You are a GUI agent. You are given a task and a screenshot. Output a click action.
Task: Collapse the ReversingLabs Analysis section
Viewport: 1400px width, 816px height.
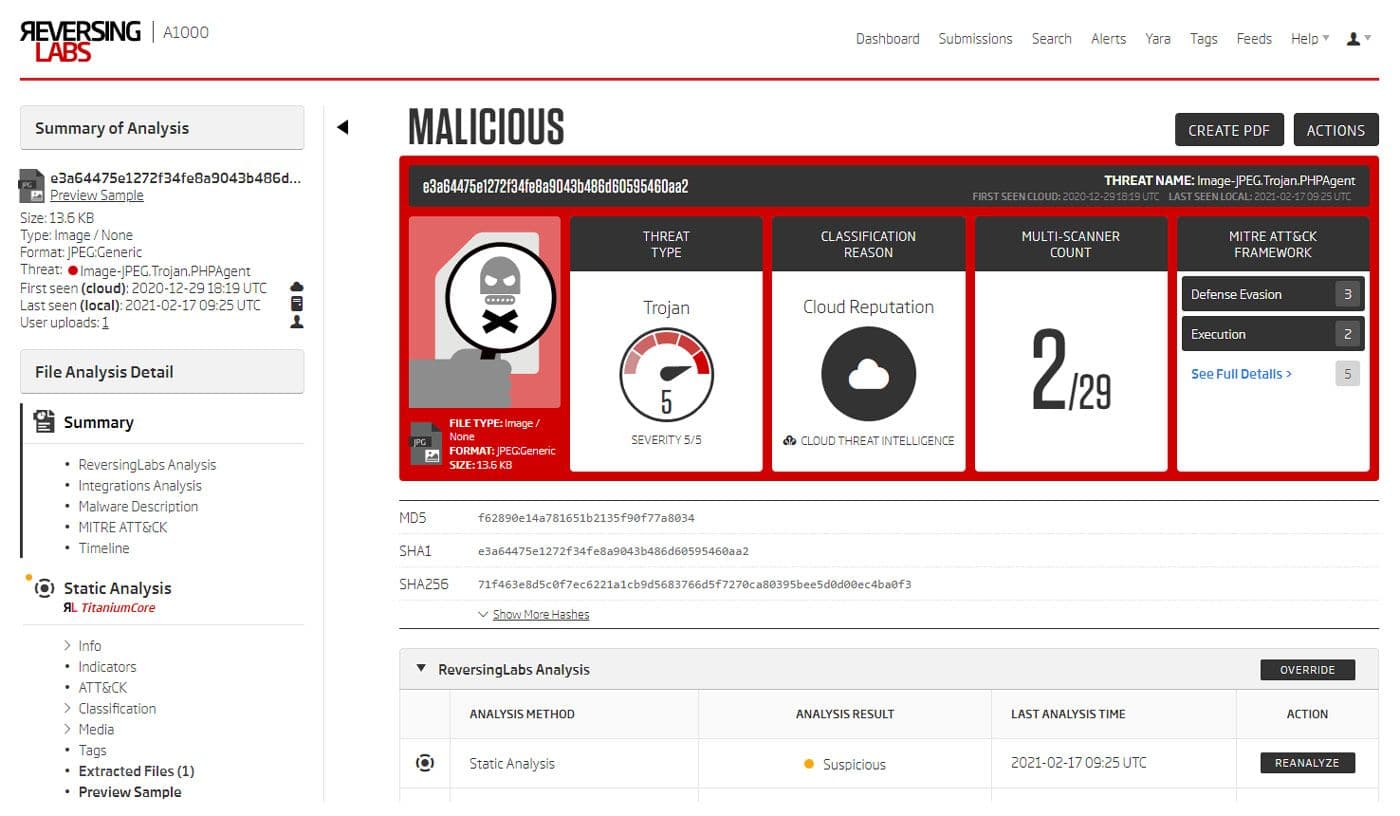[x=421, y=669]
